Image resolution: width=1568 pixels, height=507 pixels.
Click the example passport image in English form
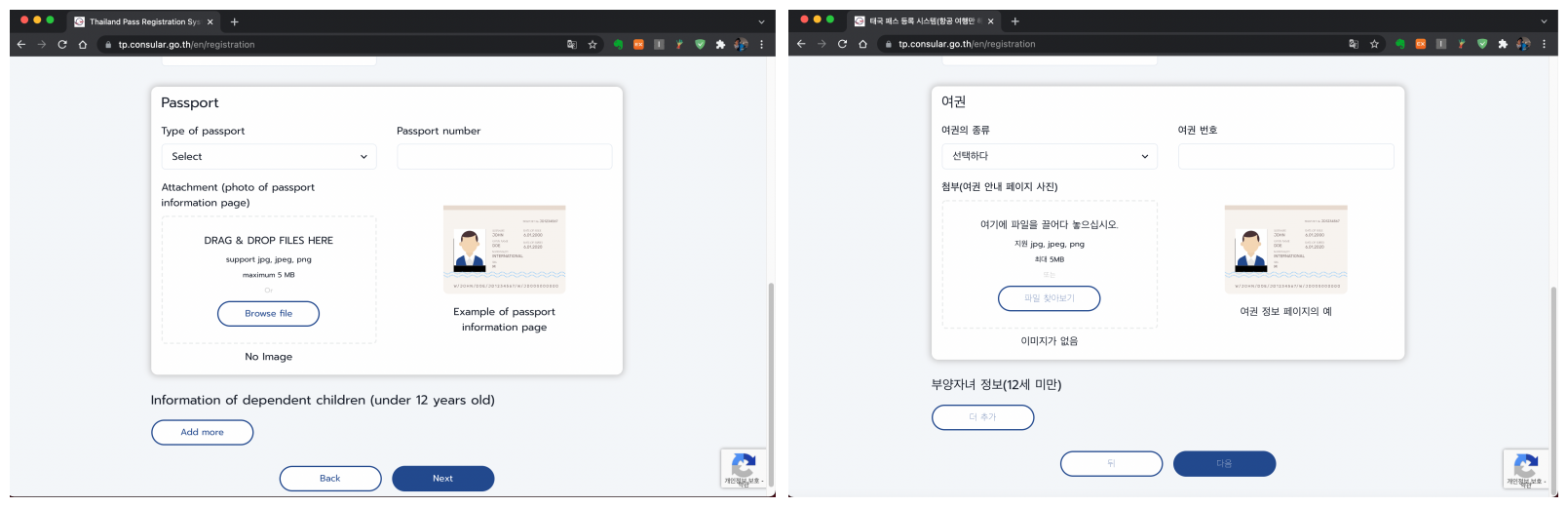coord(505,249)
